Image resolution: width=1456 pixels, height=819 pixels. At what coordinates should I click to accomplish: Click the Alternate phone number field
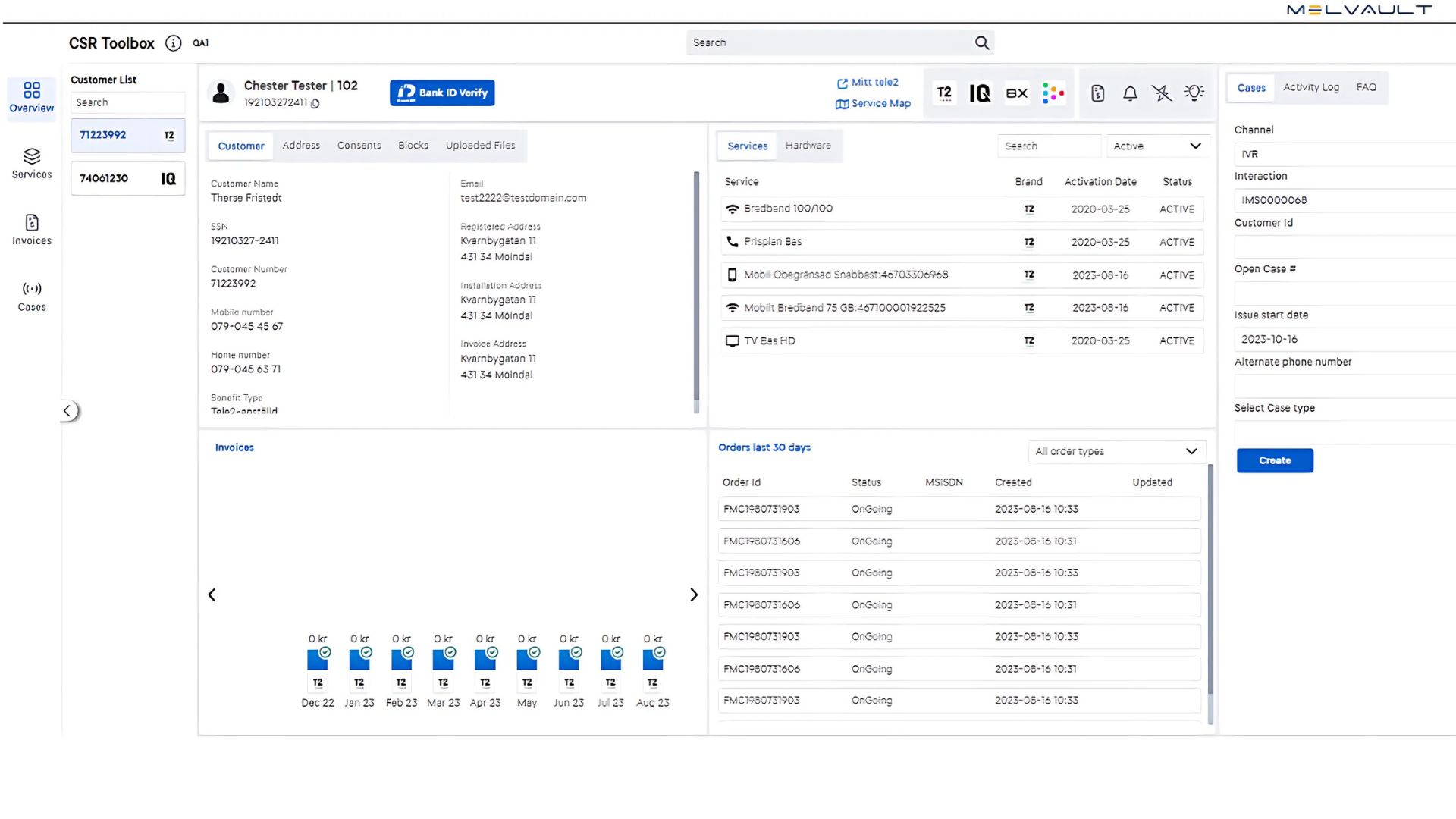click(1344, 386)
